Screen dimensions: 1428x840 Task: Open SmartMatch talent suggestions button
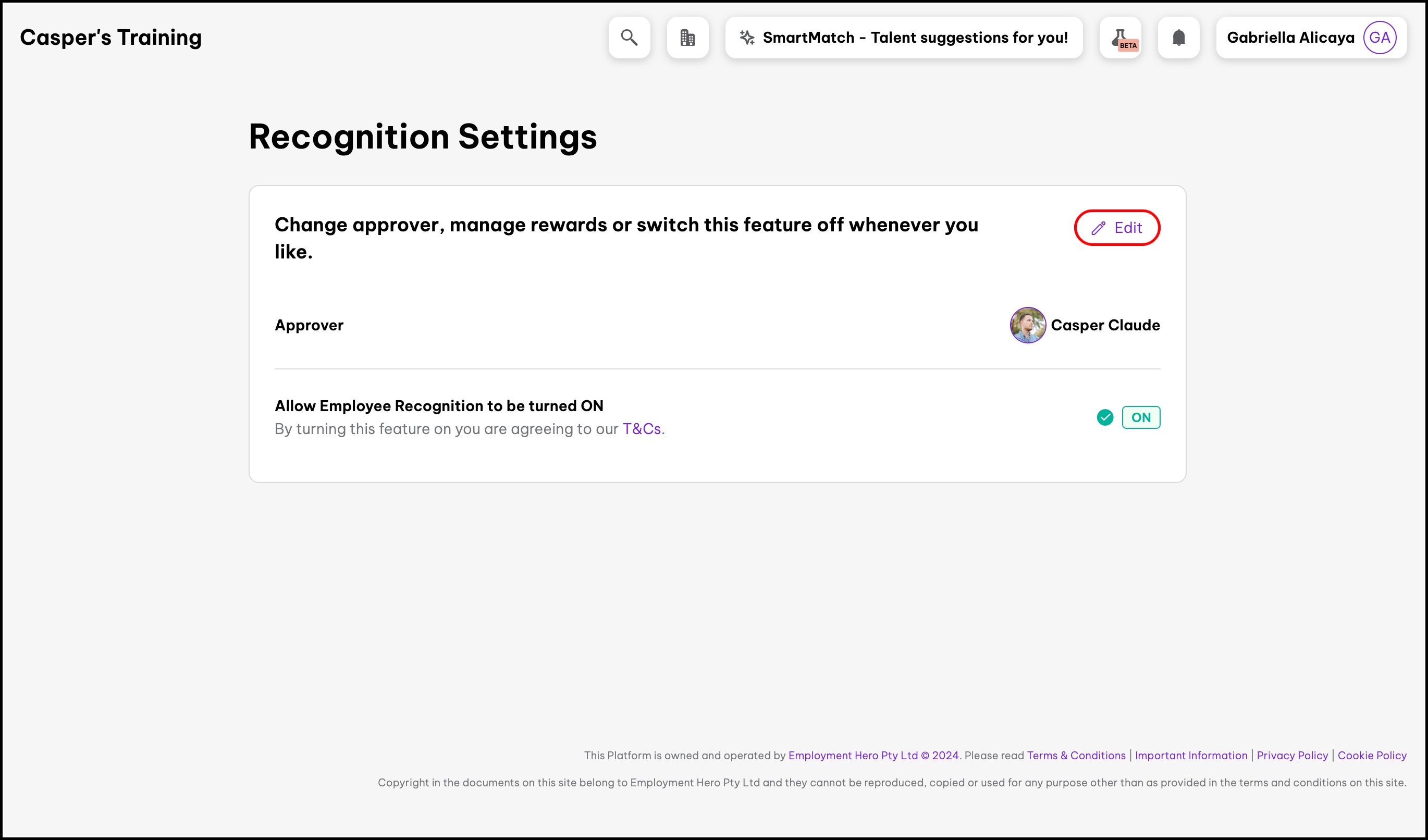tap(903, 38)
